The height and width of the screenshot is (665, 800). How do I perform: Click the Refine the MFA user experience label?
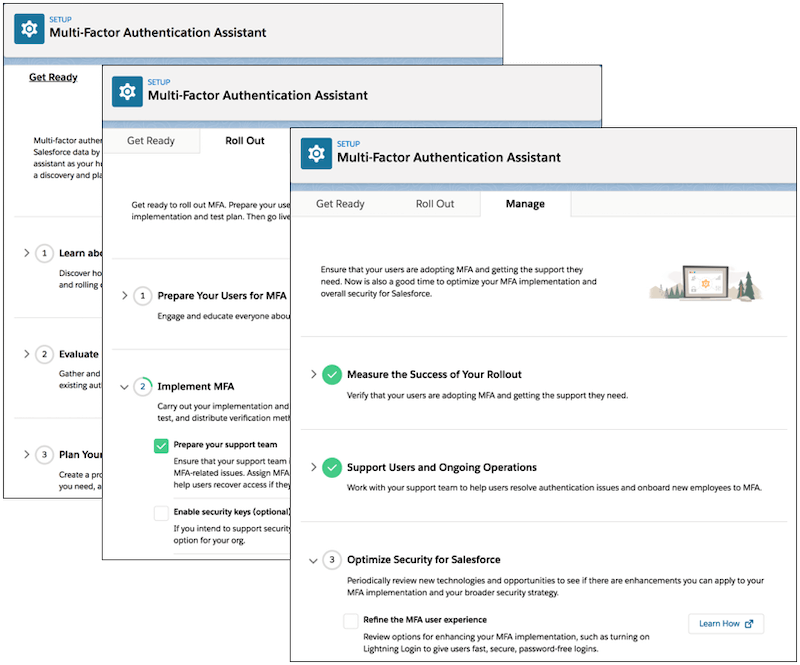(x=425, y=620)
